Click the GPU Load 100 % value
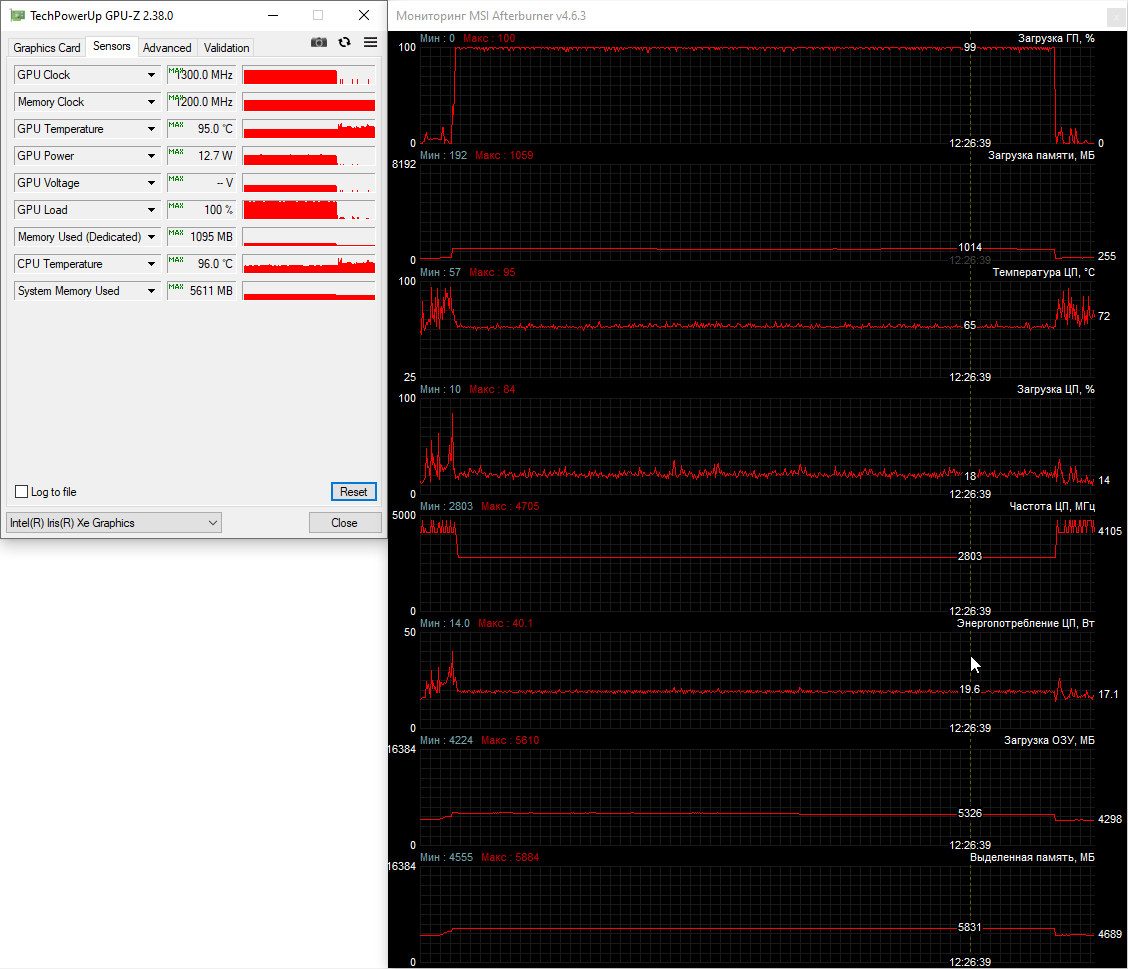 [x=201, y=210]
